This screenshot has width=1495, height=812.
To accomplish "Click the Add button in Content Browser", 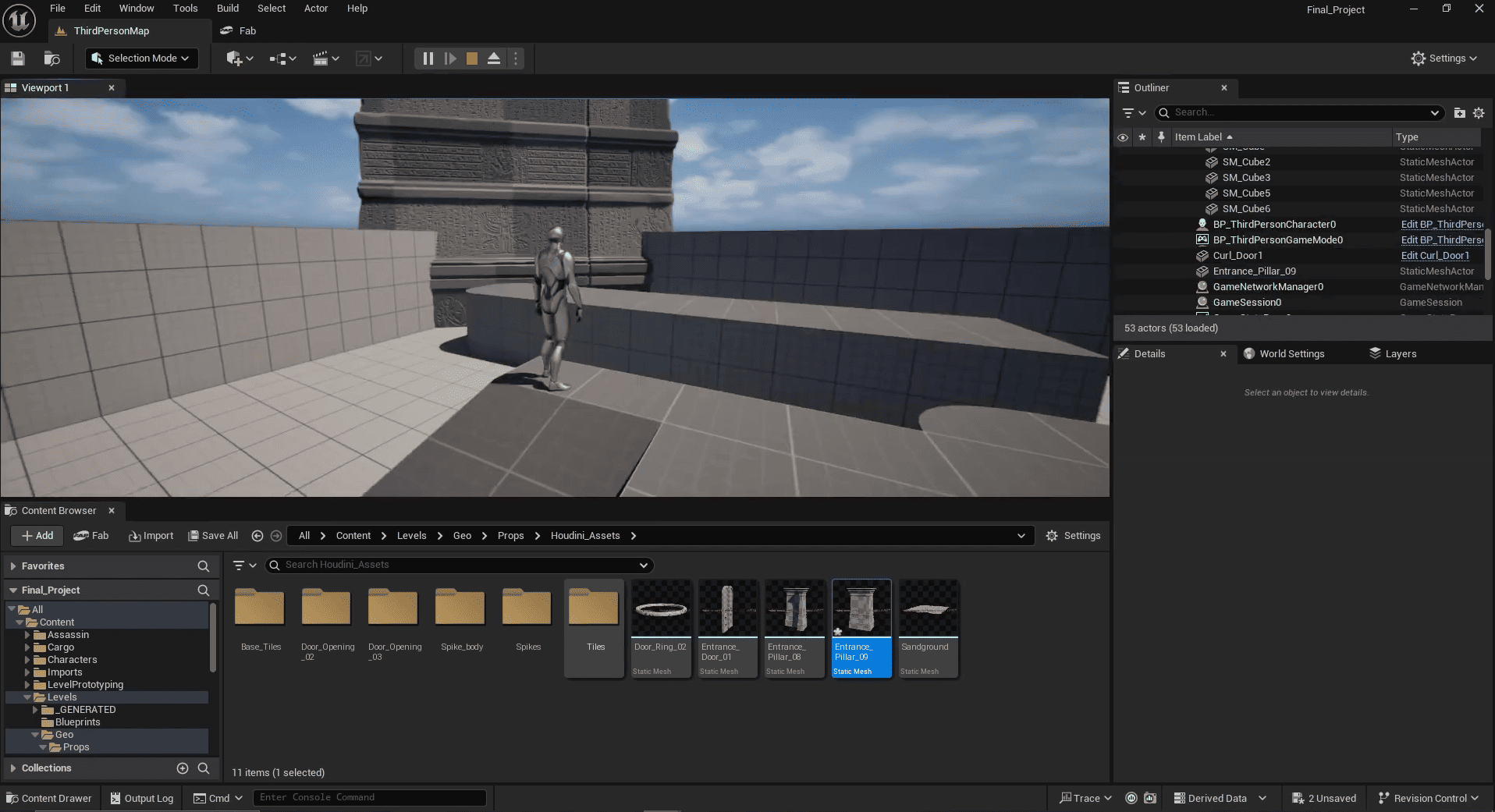I will coord(37,536).
